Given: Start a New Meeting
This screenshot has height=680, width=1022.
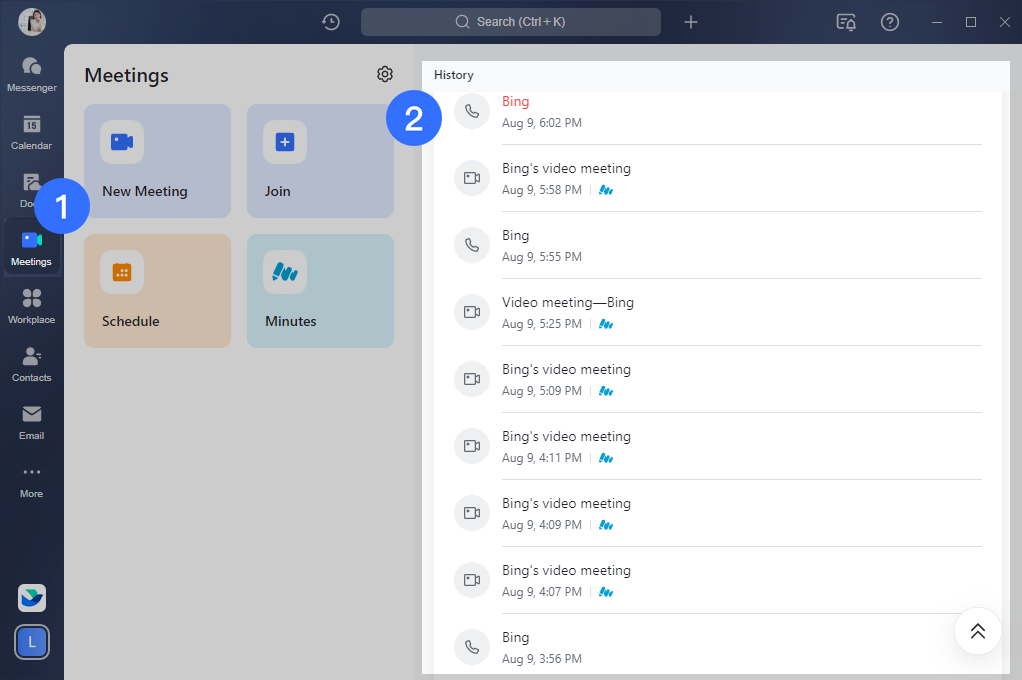Looking at the screenshot, I should pyautogui.click(x=157, y=161).
